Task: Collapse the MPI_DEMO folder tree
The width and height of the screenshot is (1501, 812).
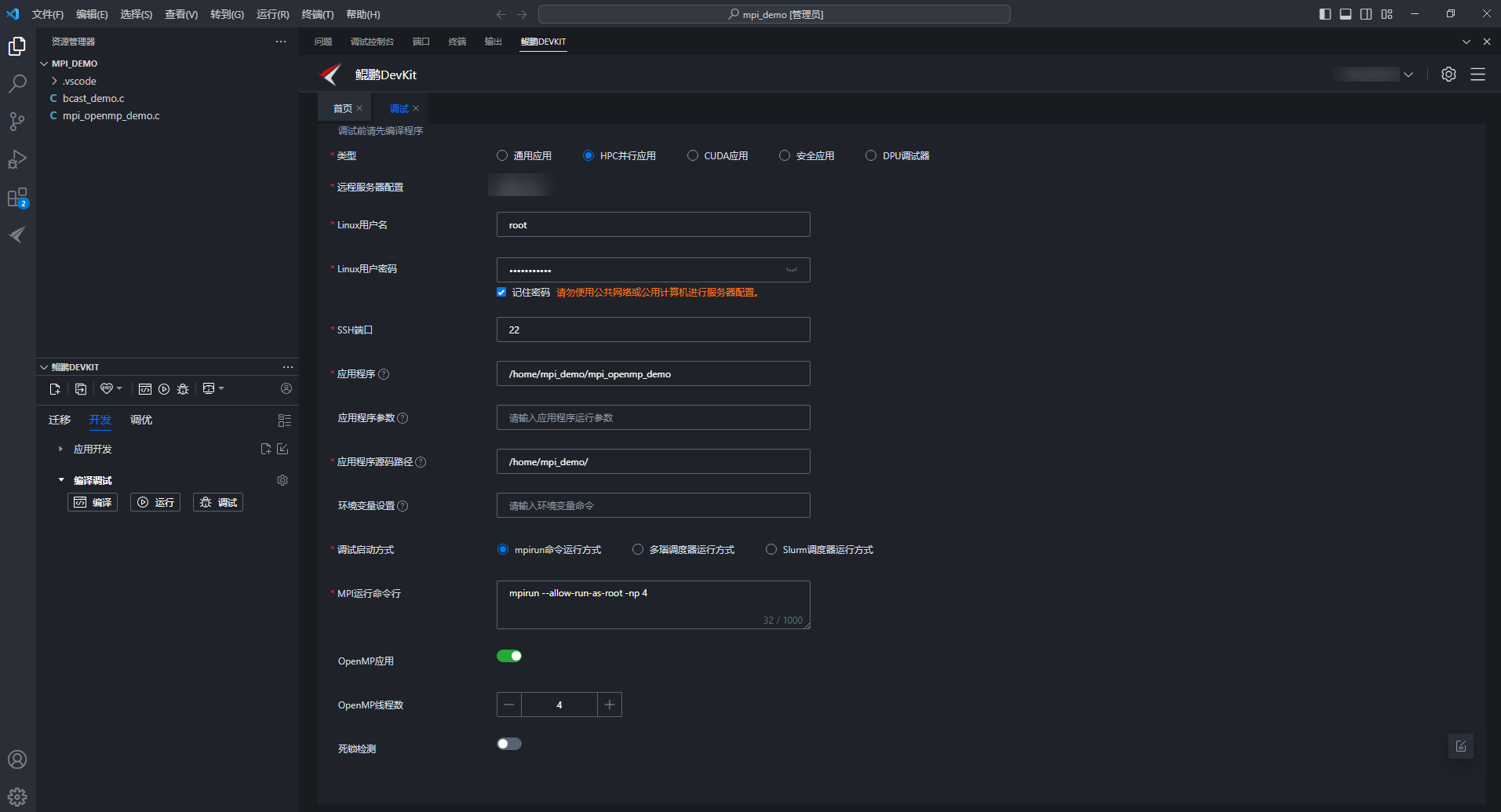Action: pos(44,64)
